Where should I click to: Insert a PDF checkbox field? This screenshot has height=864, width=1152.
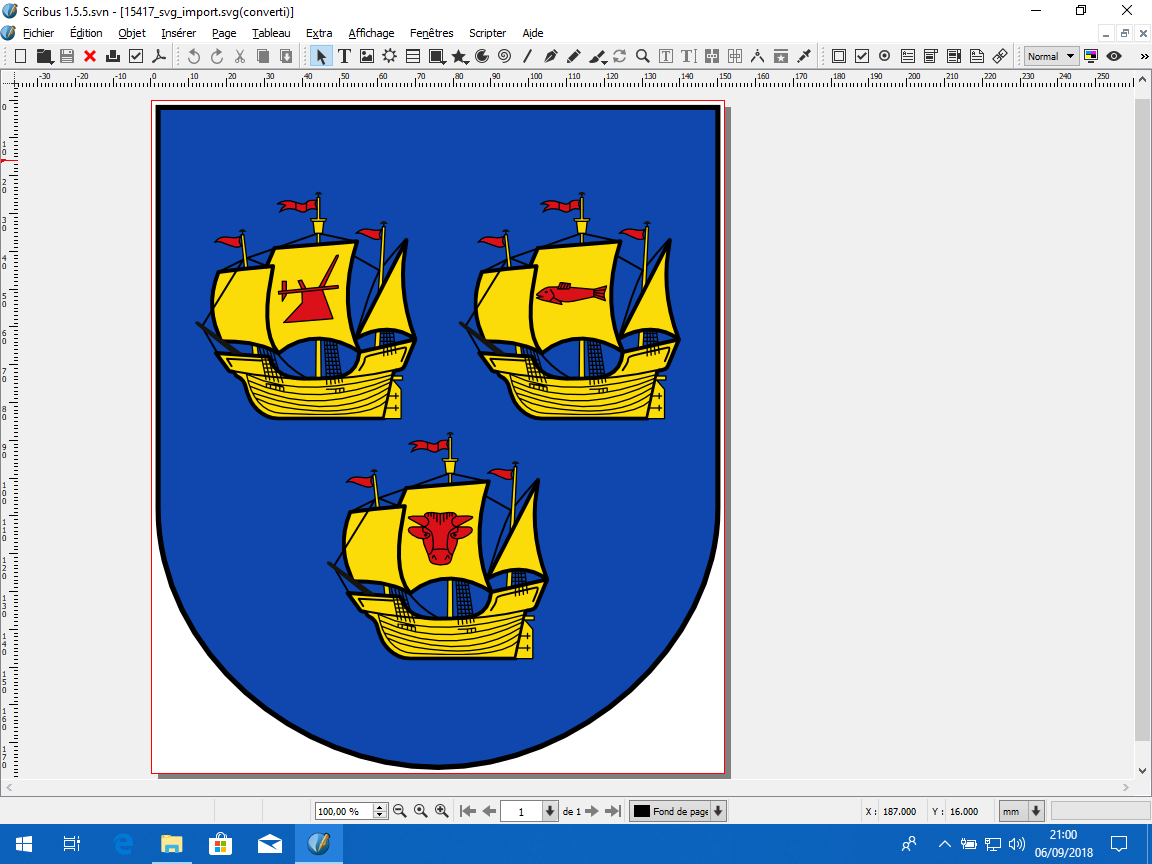click(x=861, y=56)
